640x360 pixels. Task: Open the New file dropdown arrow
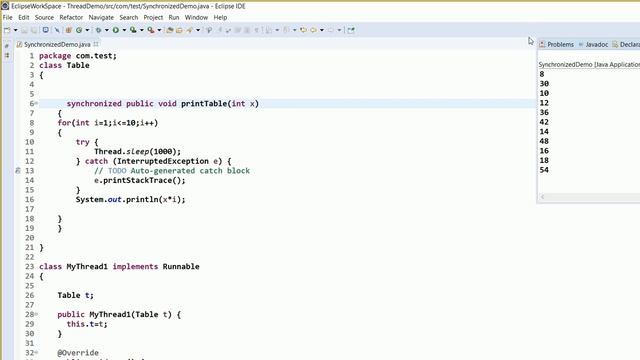point(16,30)
